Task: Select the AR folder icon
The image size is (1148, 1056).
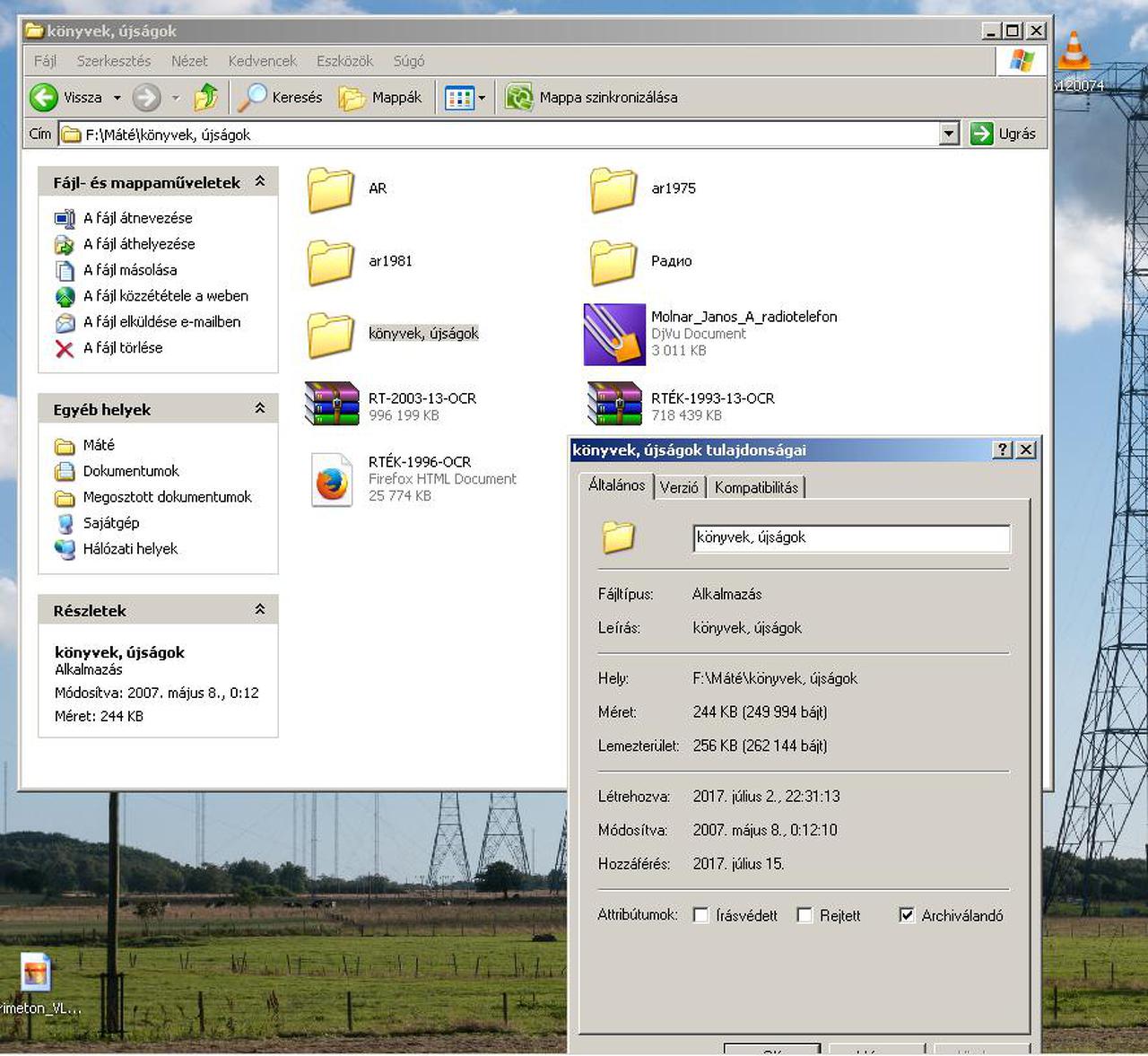Action: pyautogui.click(x=331, y=189)
